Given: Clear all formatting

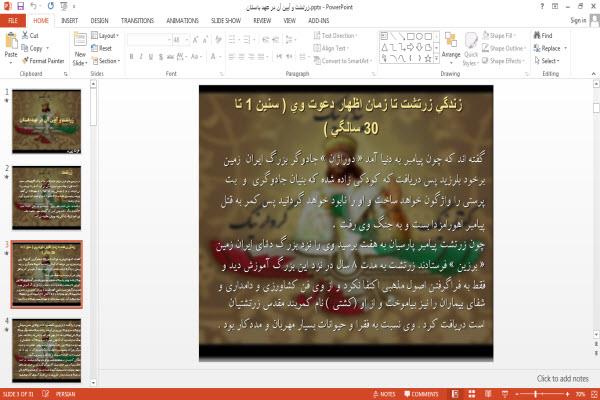Looking at the screenshot, I should (218, 40).
